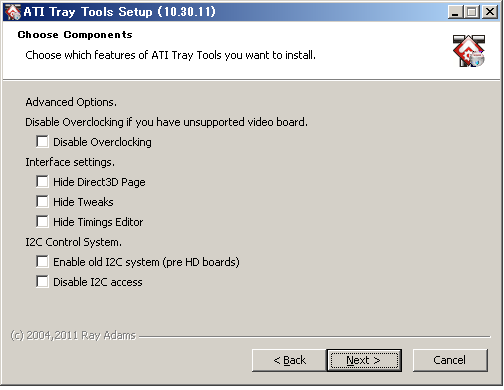Screen dimensions: 504x390
Task: Toggle the Hide Tweaks checkbox
Action: click(42, 202)
